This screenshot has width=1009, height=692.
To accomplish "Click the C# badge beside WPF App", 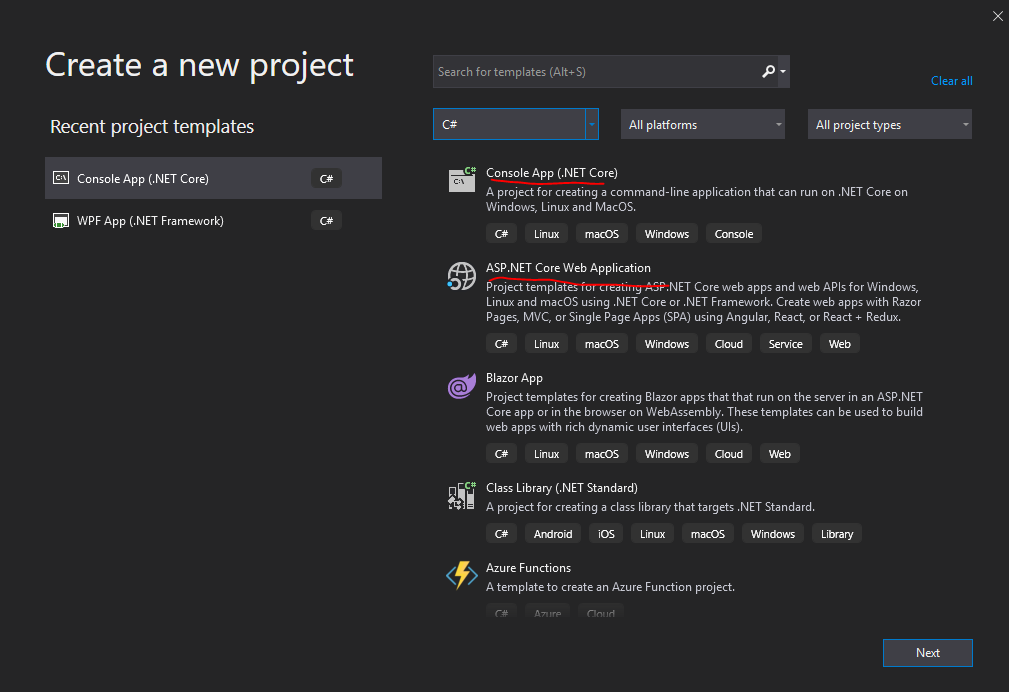I will point(326,221).
